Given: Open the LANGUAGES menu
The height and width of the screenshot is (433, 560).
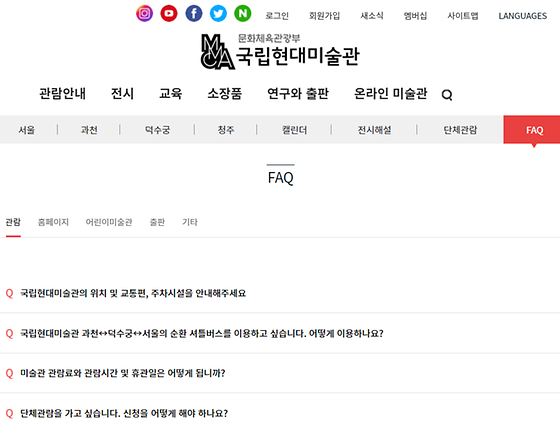Looking at the screenshot, I should click(522, 16).
